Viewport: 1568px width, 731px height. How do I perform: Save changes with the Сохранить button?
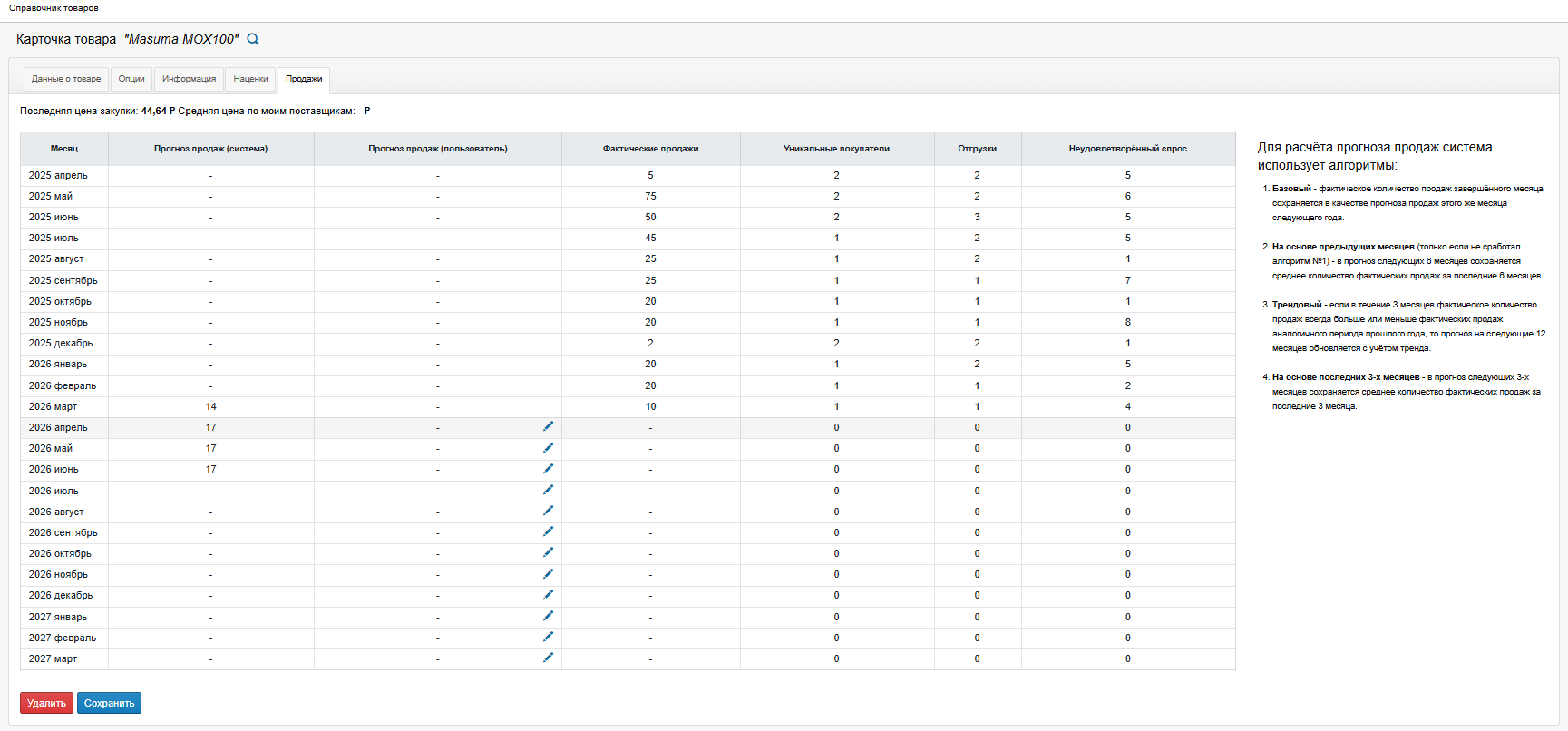point(109,703)
